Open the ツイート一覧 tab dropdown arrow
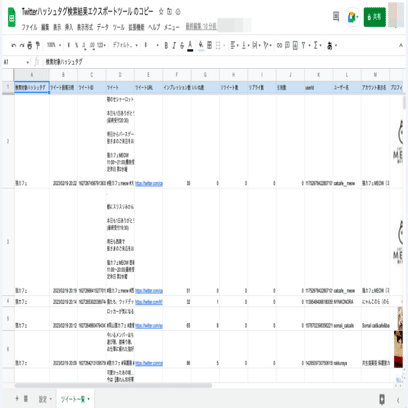Screen dimensions: 408x408 [x=89, y=399]
